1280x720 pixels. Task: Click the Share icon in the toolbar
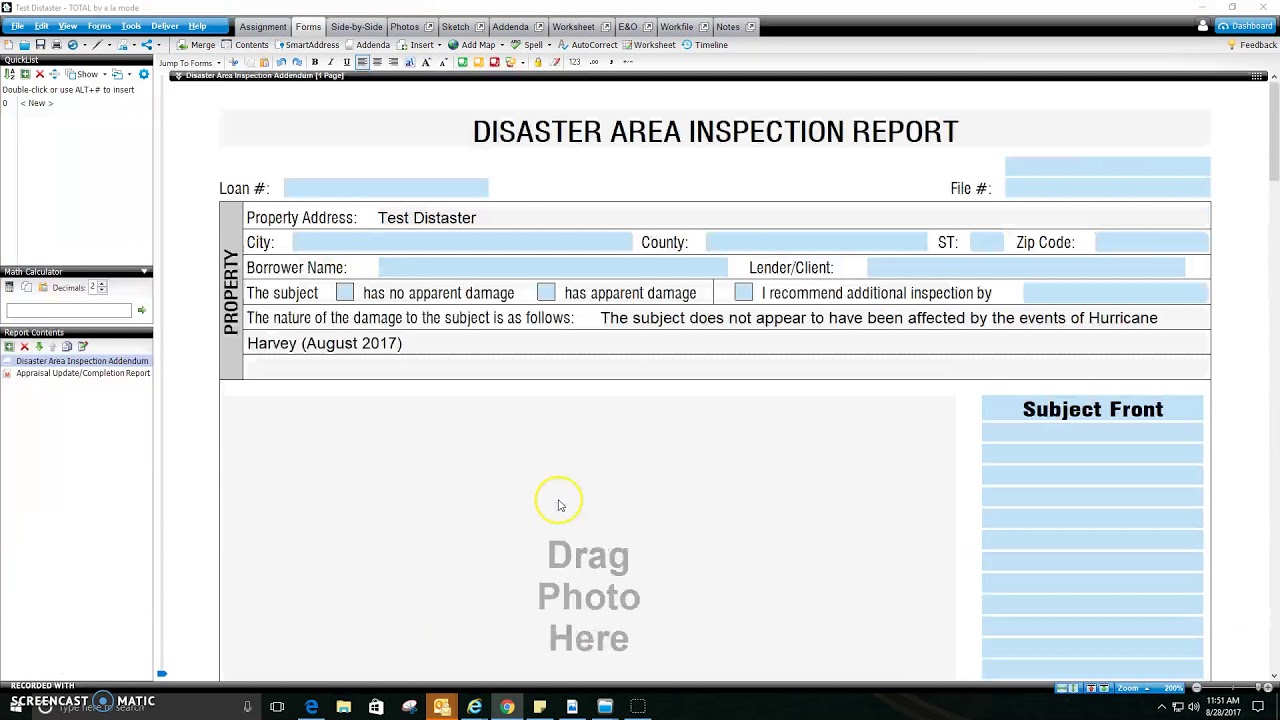[147, 45]
